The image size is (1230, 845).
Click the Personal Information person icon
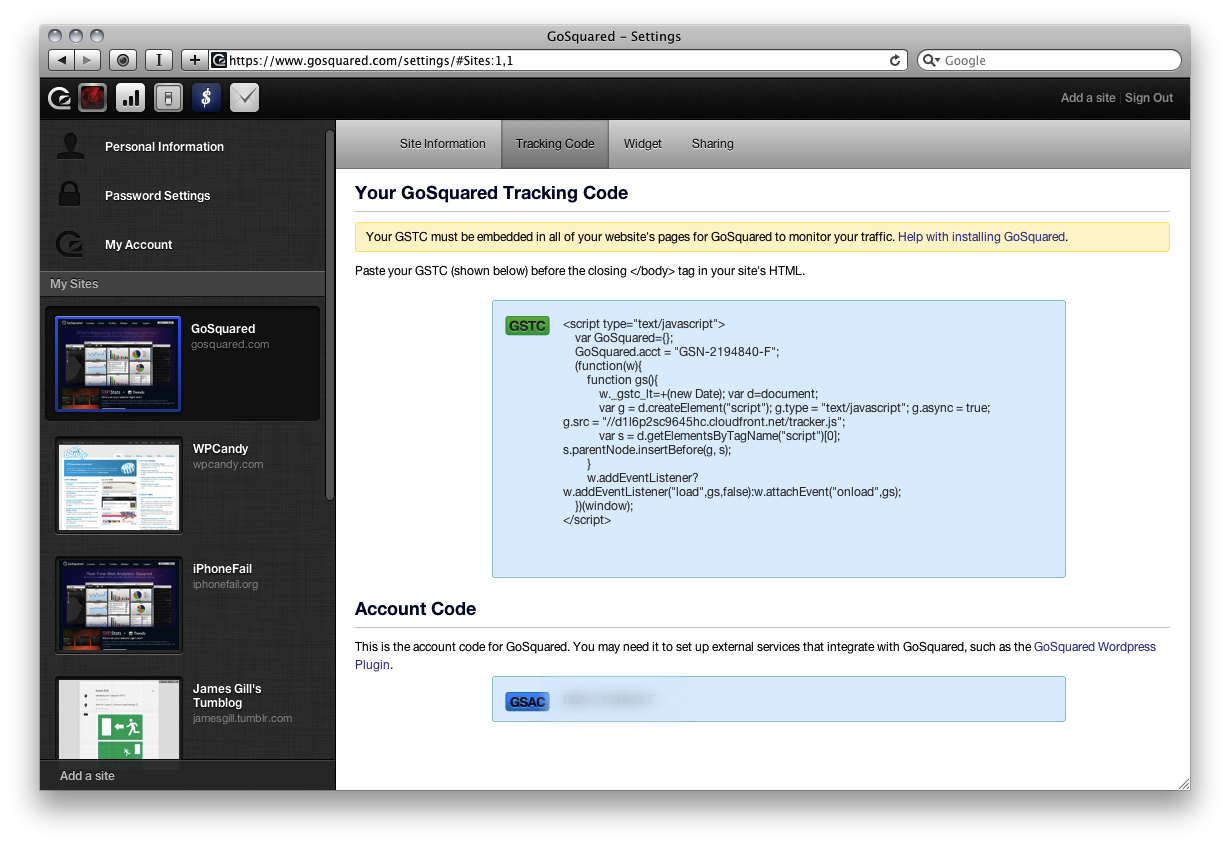[x=70, y=146]
